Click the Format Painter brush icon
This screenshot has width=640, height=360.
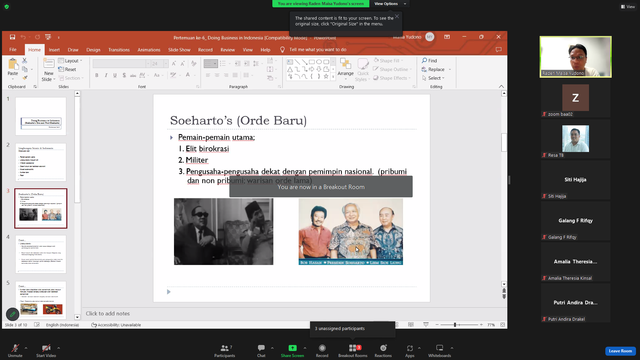coord(24,78)
